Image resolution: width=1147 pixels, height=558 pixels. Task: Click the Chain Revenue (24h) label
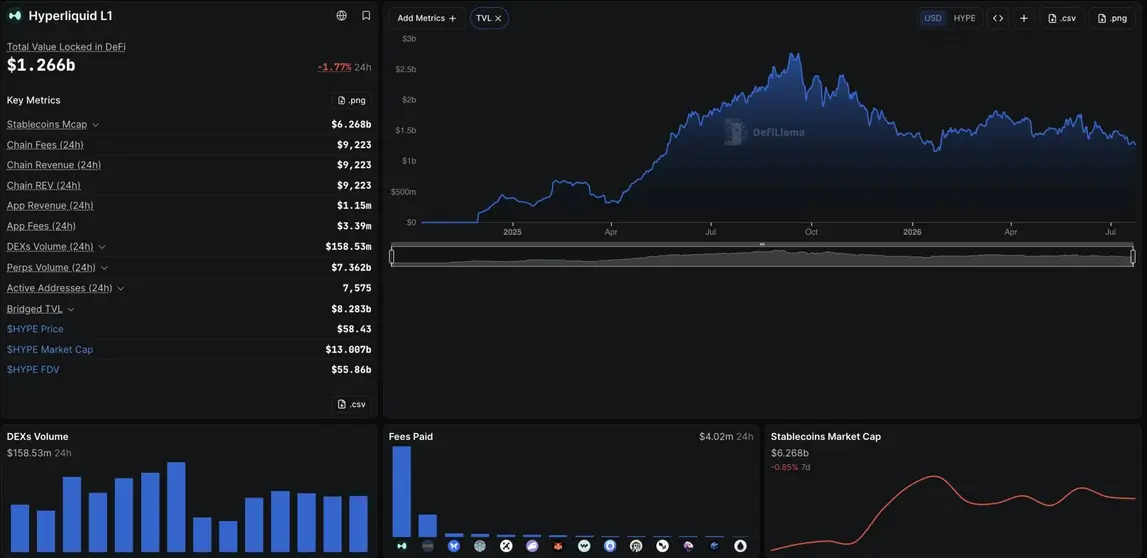[x=54, y=165]
